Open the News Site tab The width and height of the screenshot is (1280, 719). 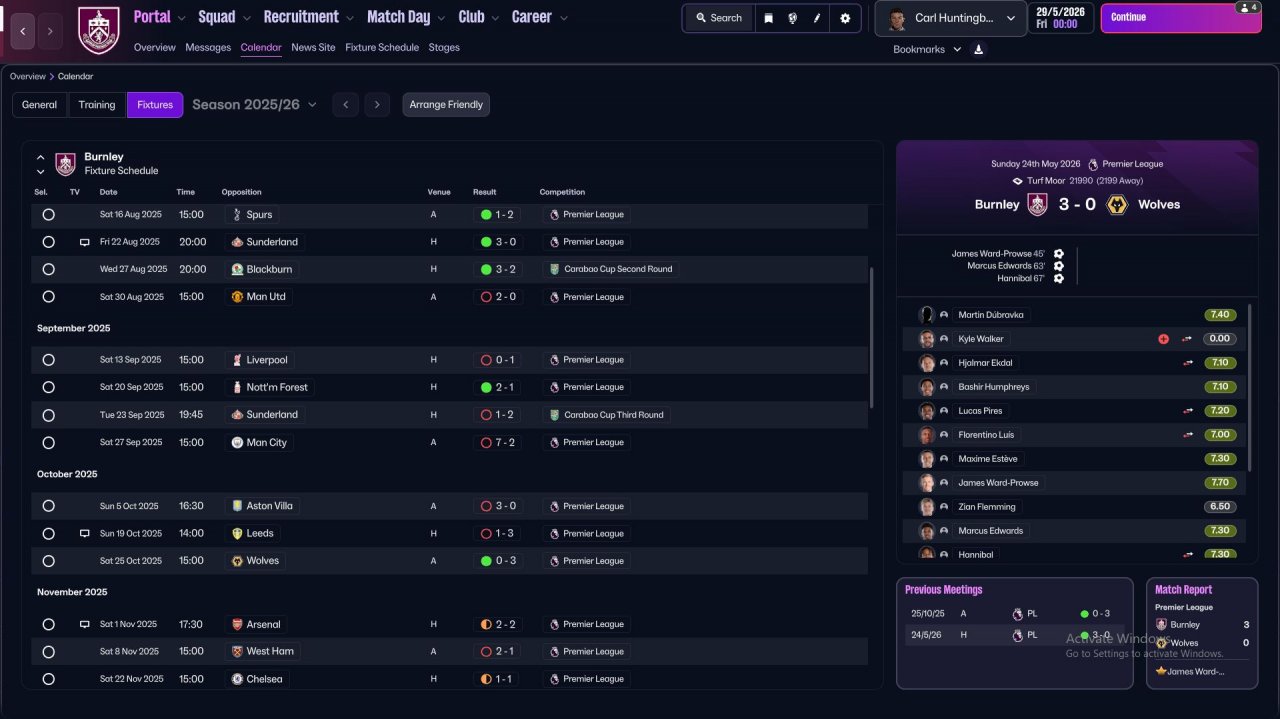[313, 47]
